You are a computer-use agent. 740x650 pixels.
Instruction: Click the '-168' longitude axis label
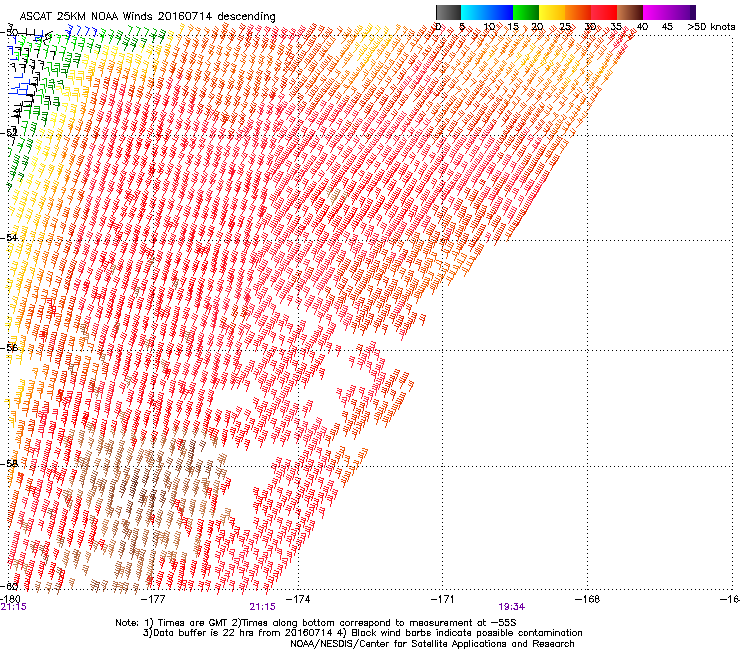pyautogui.click(x=588, y=599)
